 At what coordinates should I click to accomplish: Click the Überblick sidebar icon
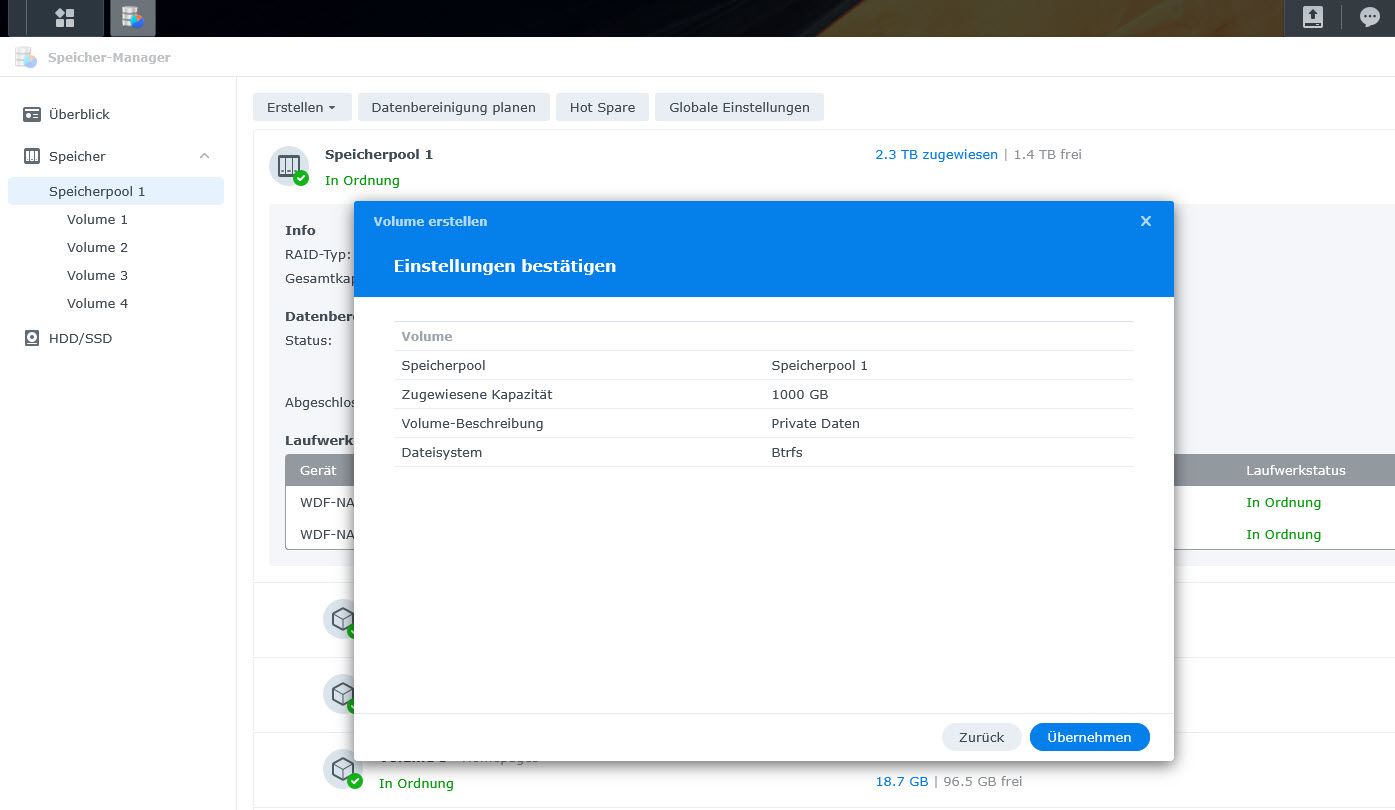32,115
